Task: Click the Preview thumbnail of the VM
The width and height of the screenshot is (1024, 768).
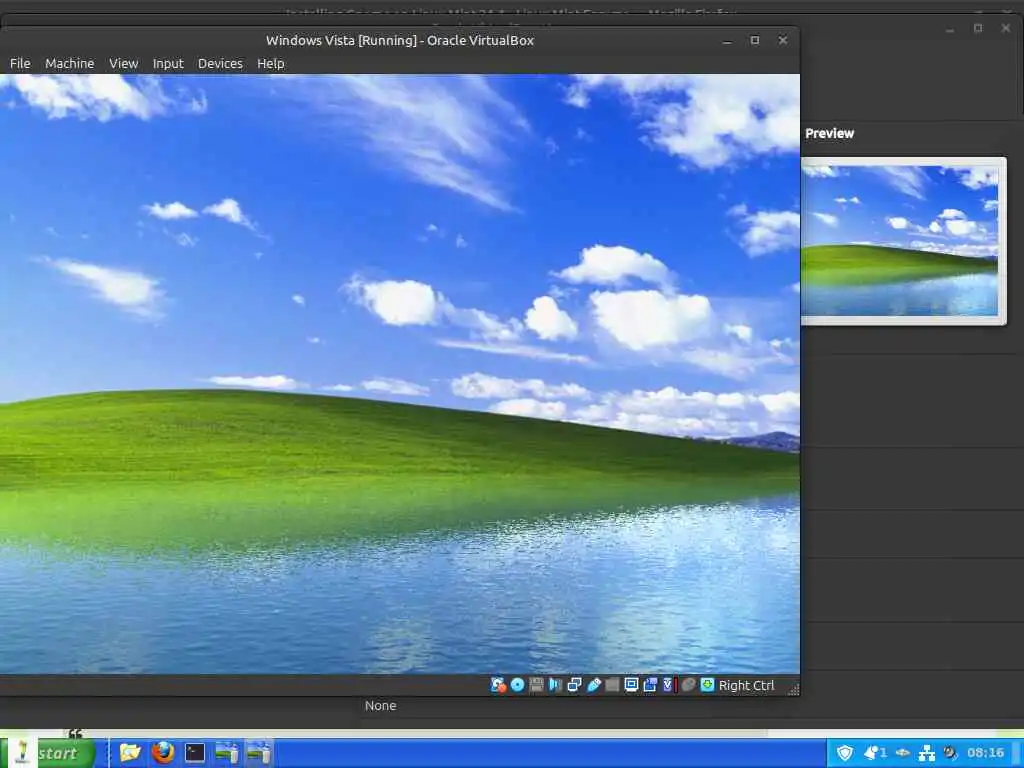Action: click(904, 241)
